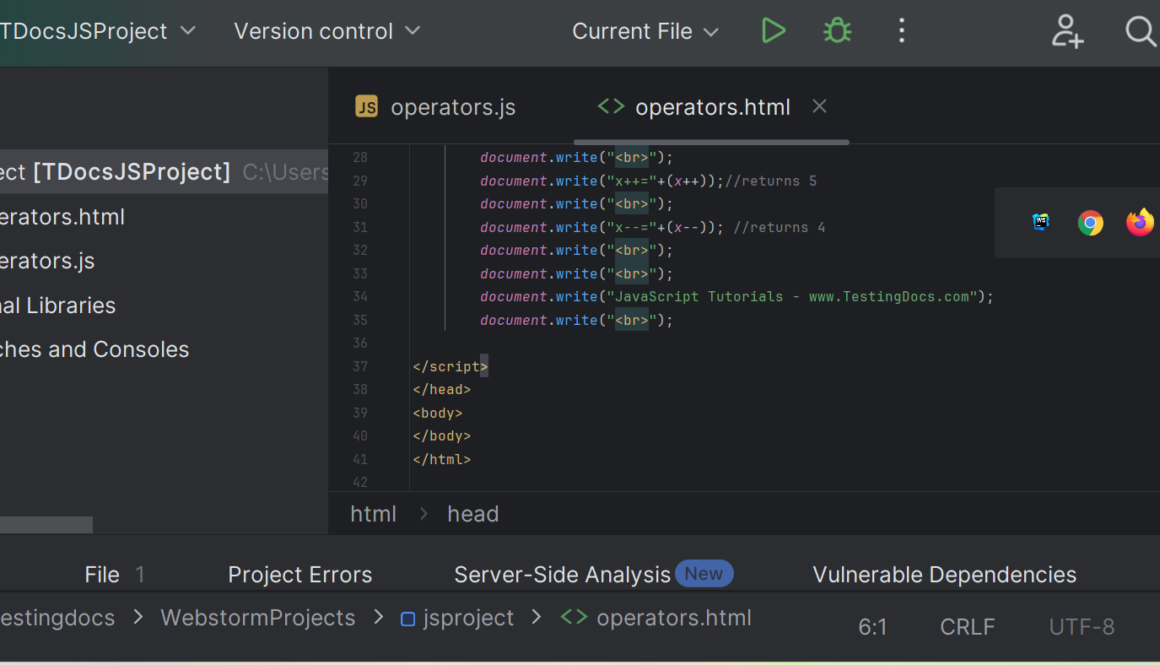Open built-in WebStorm preview icon
Image resolution: width=1160 pixels, height=665 pixels.
1041,222
